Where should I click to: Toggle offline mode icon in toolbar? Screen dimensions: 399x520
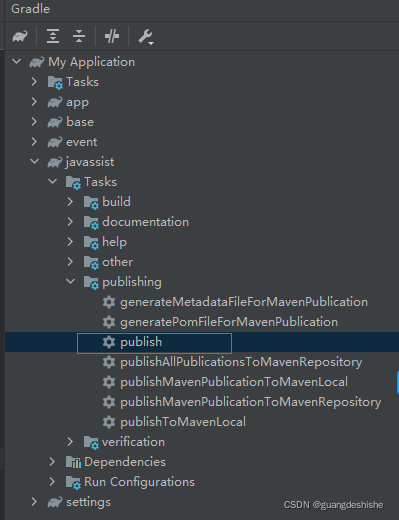pos(112,36)
